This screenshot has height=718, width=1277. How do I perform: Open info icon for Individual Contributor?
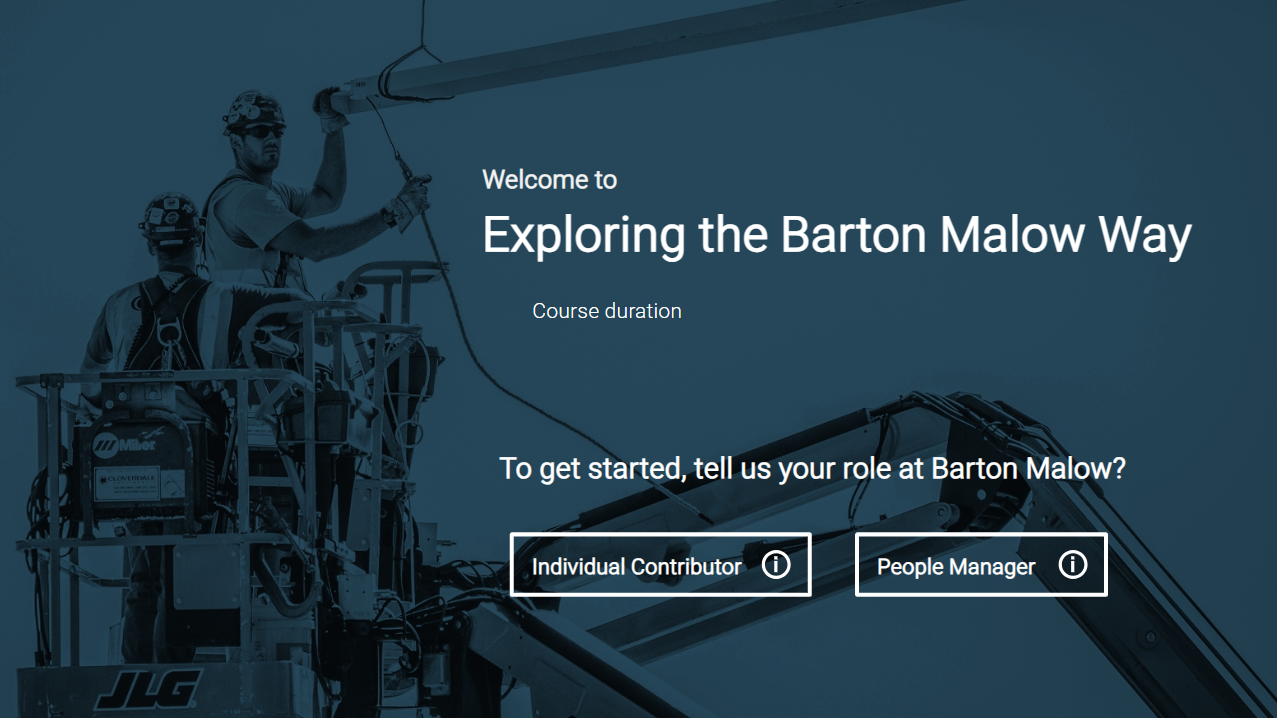776,565
